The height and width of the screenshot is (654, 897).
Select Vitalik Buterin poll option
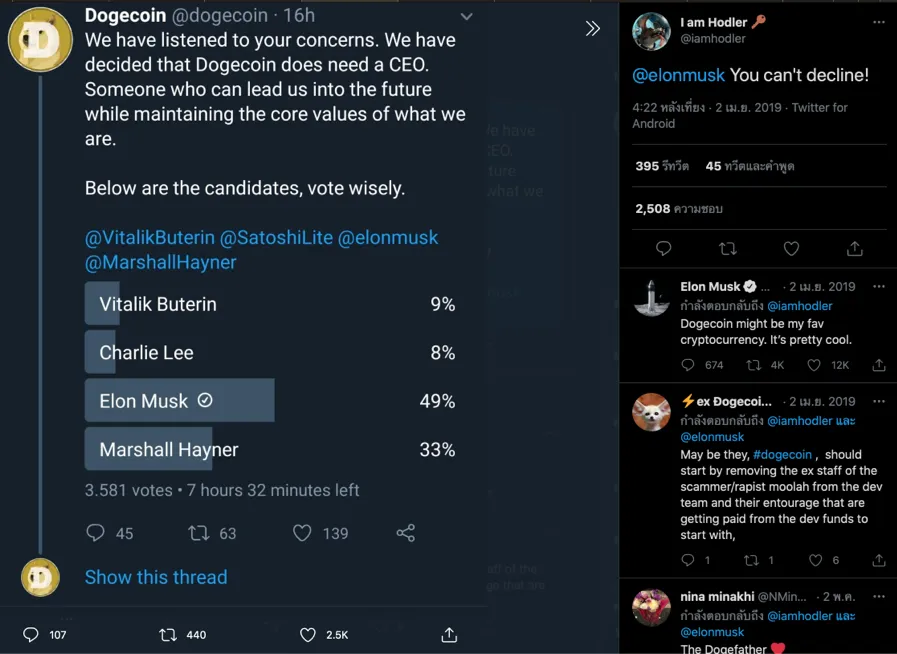(270, 304)
